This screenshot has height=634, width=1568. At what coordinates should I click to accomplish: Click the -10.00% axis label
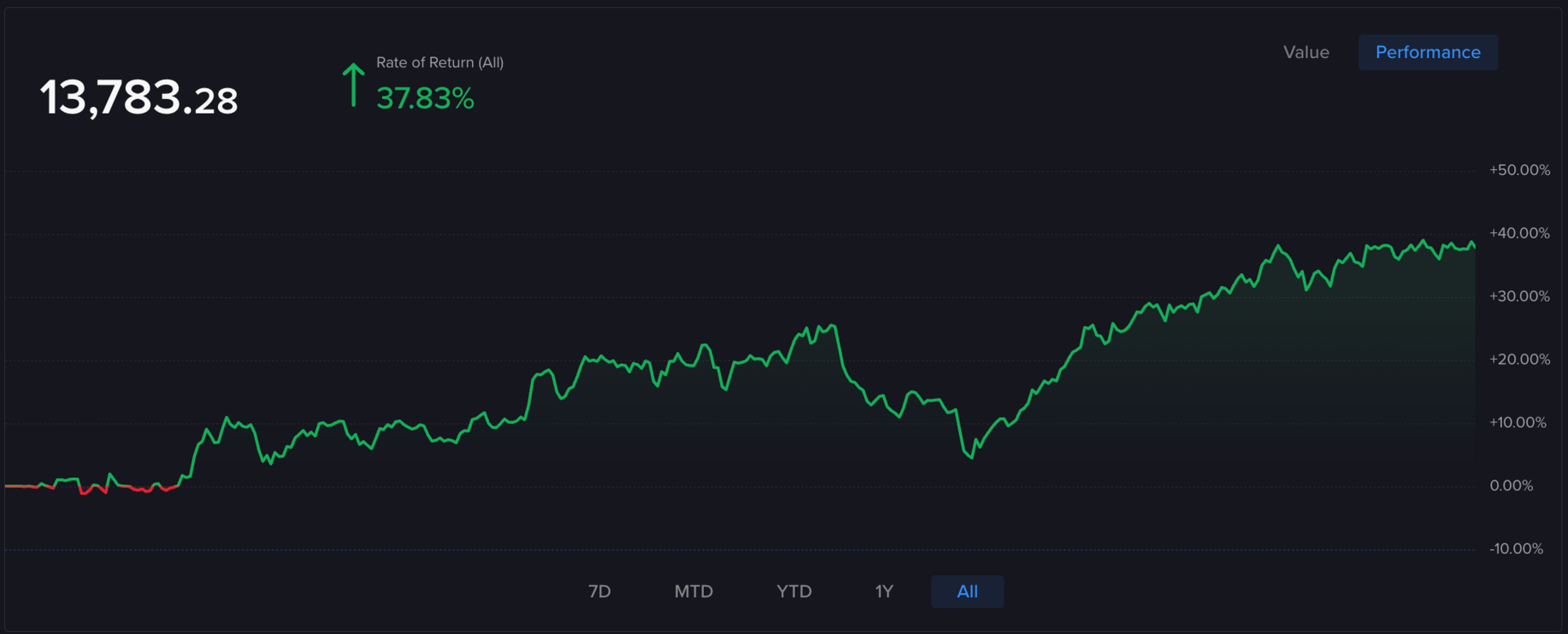(1516, 549)
